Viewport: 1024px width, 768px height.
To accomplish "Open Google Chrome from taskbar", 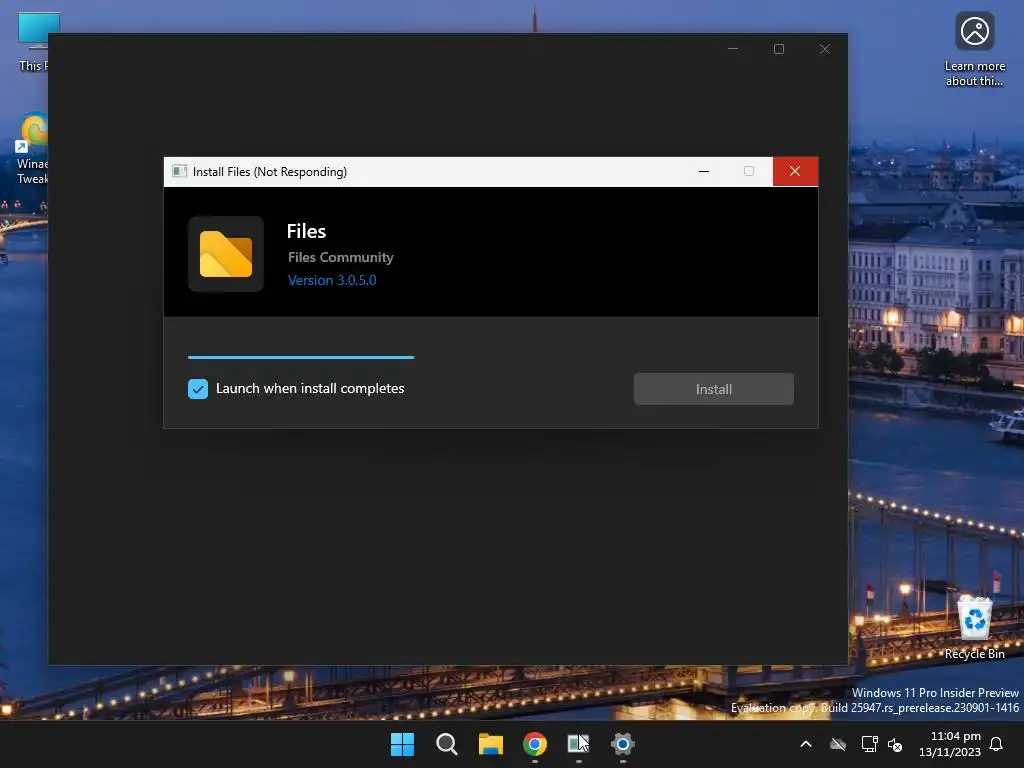I will click(534, 744).
